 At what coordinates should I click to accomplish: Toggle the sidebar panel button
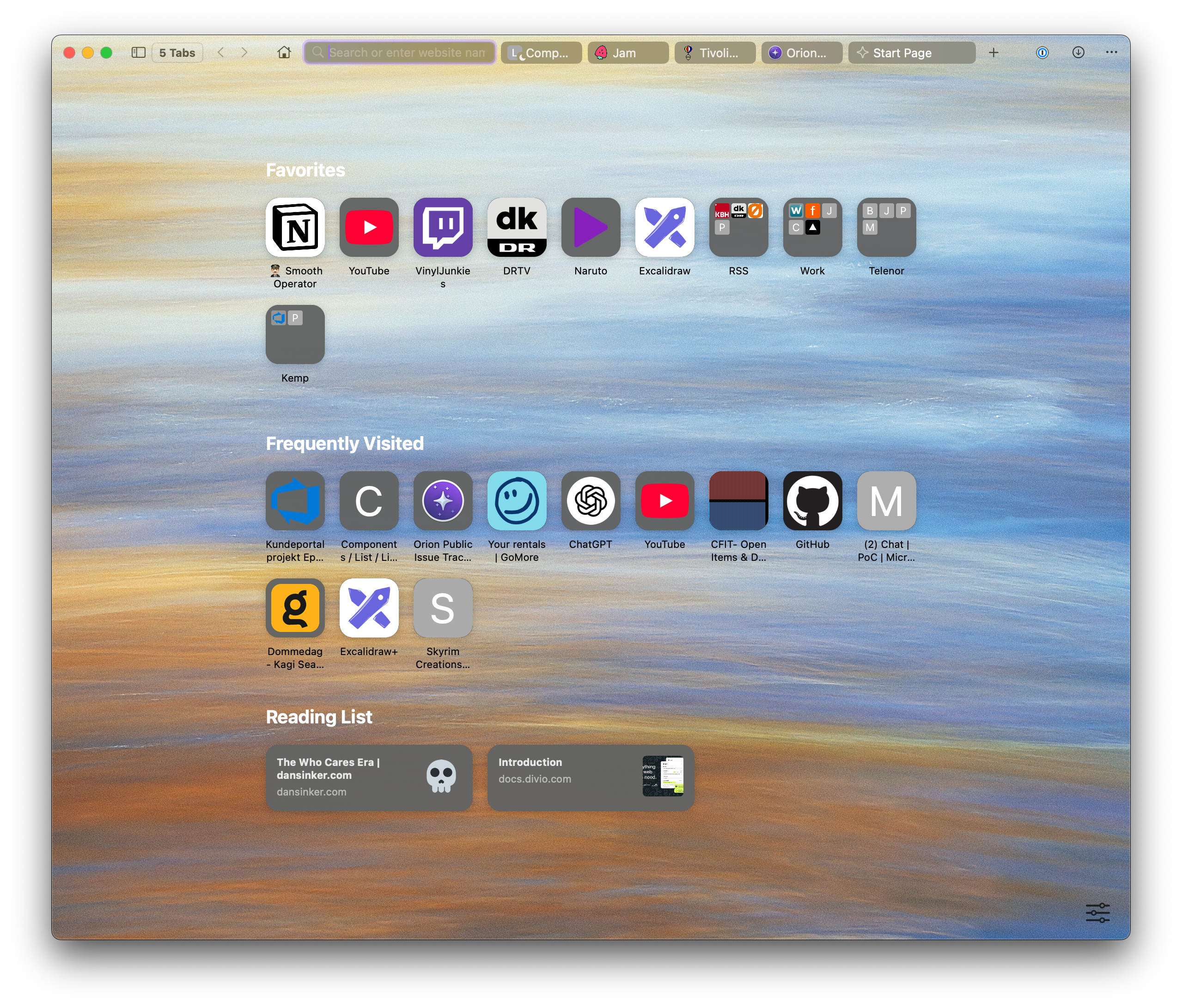pos(139,53)
